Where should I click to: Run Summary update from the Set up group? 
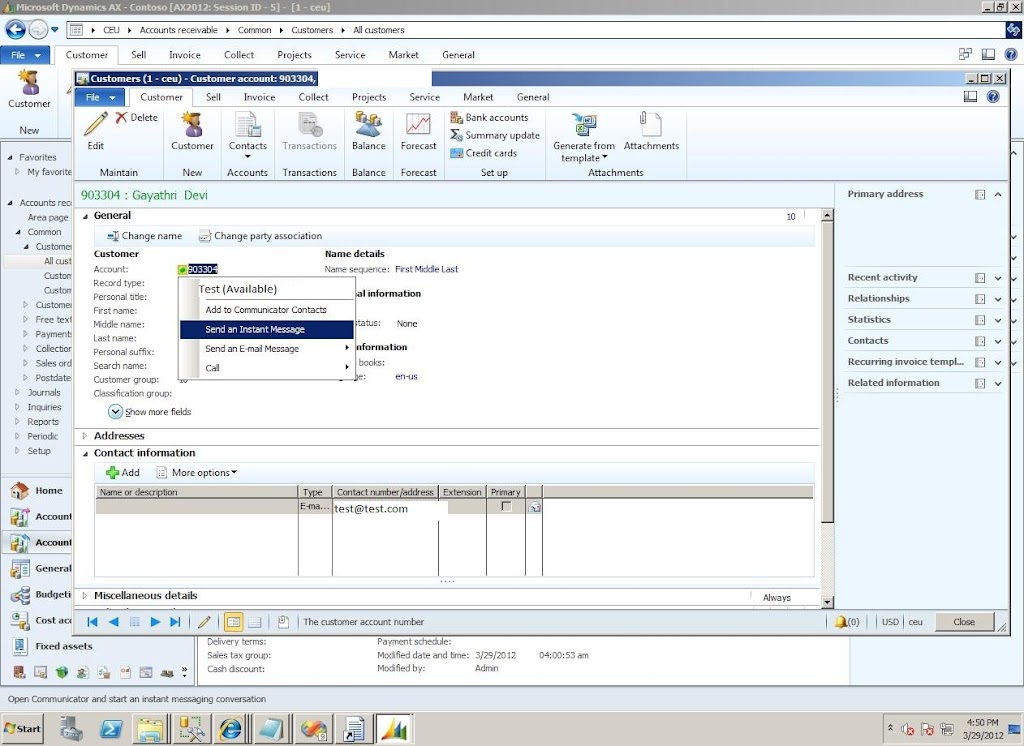(495, 135)
